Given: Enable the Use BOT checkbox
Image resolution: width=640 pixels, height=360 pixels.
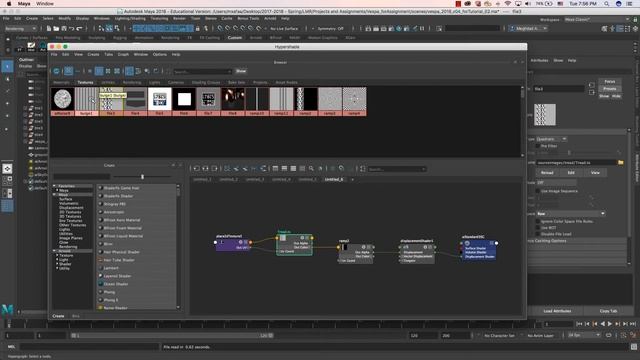Looking at the screenshot, I should pos(538,228).
